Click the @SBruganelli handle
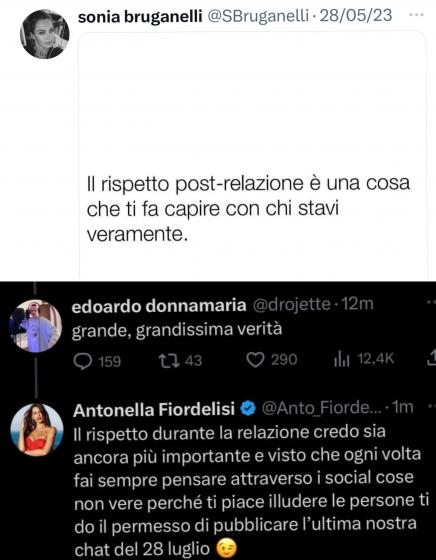 tap(257, 16)
